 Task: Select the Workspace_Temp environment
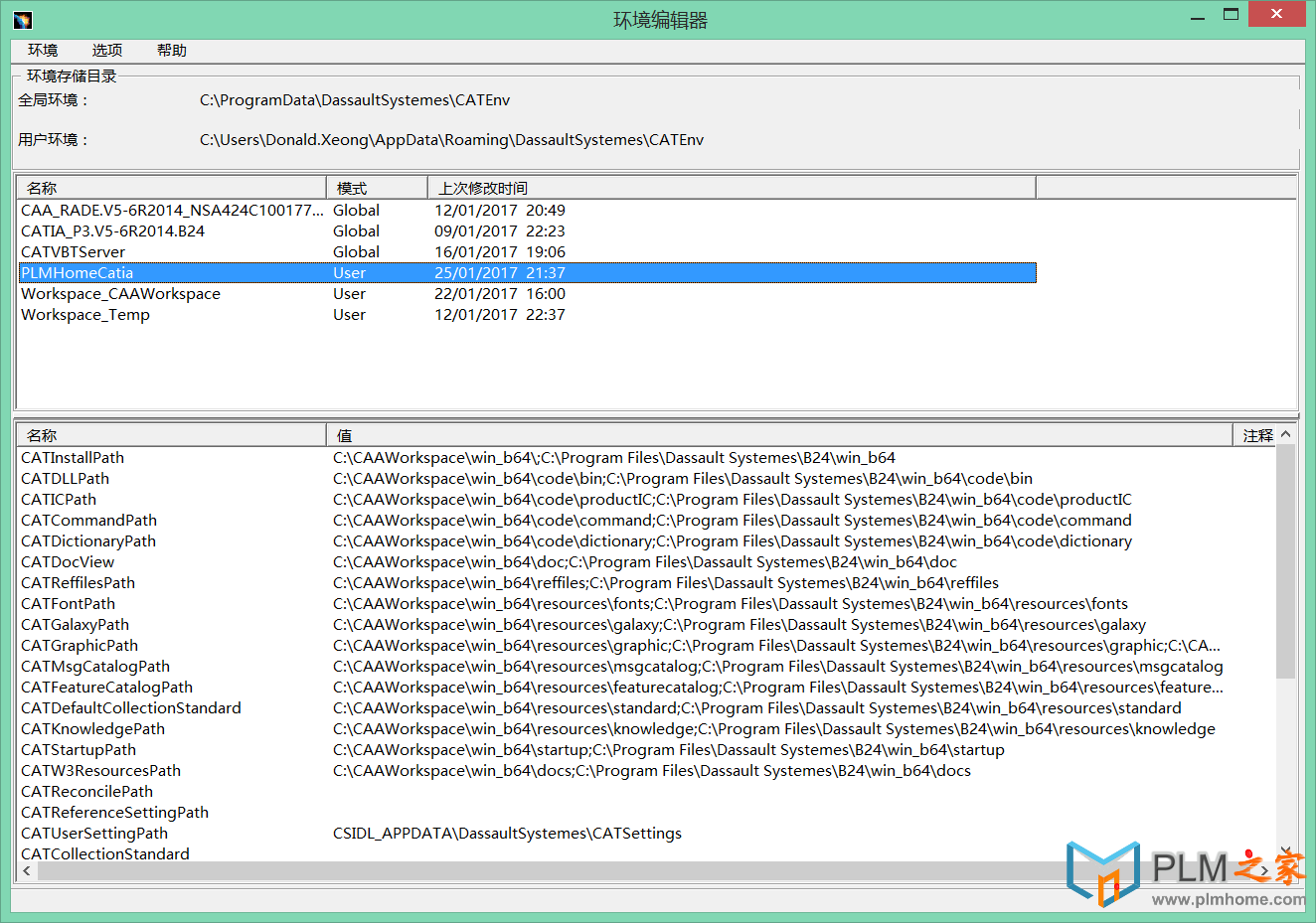(527, 315)
